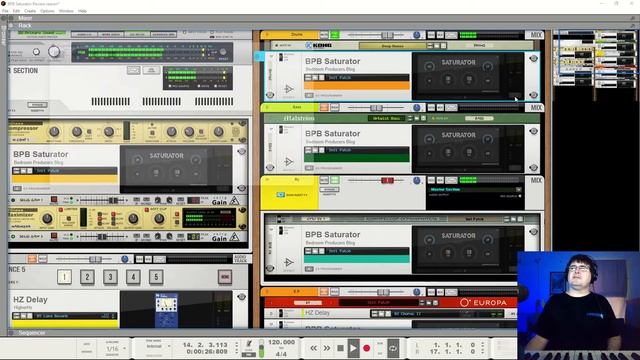Click the Record button in transport

coord(367,348)
